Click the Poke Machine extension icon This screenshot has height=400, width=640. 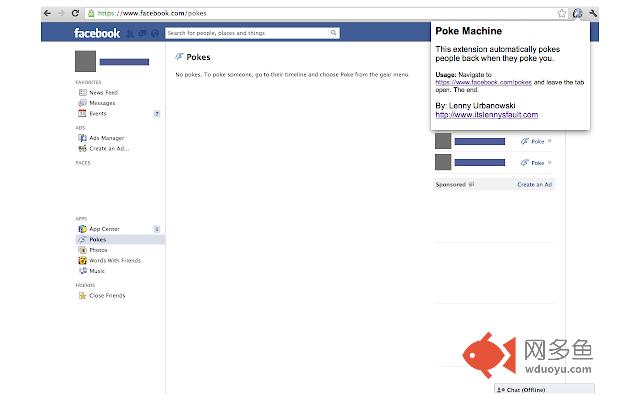point(577,13)
